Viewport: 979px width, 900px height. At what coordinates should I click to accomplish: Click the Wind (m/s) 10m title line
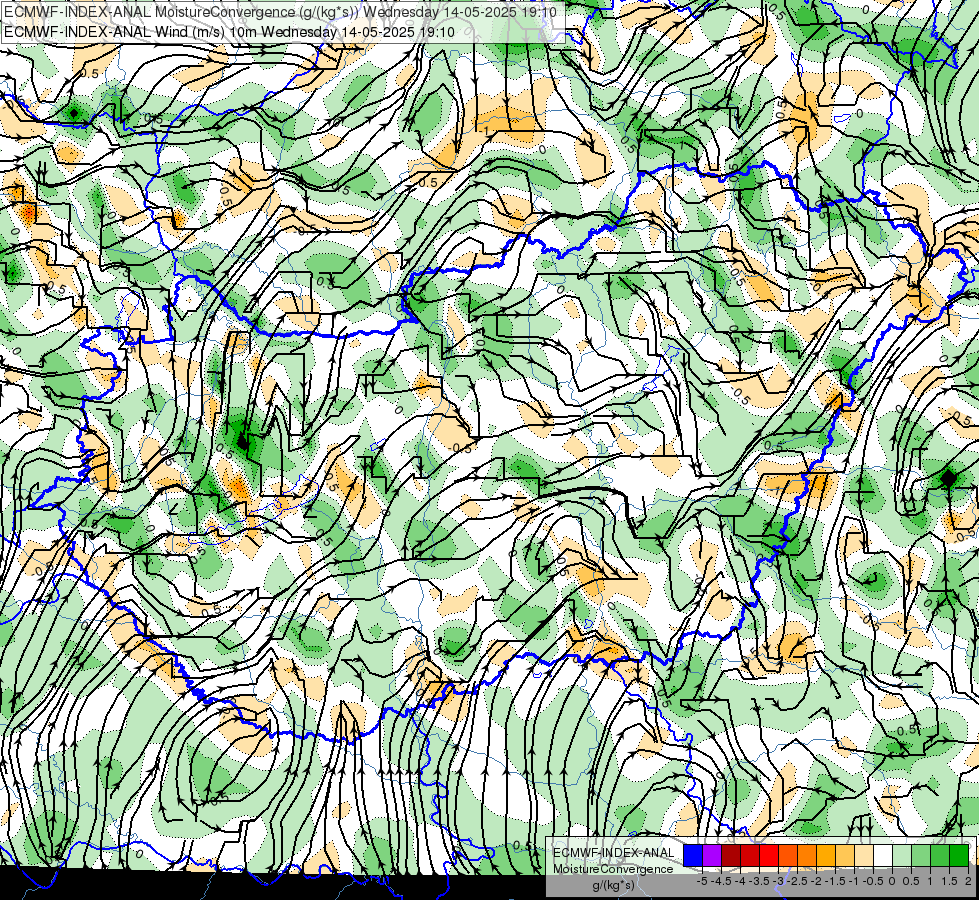pyautogui.click(x=229, y=32)
